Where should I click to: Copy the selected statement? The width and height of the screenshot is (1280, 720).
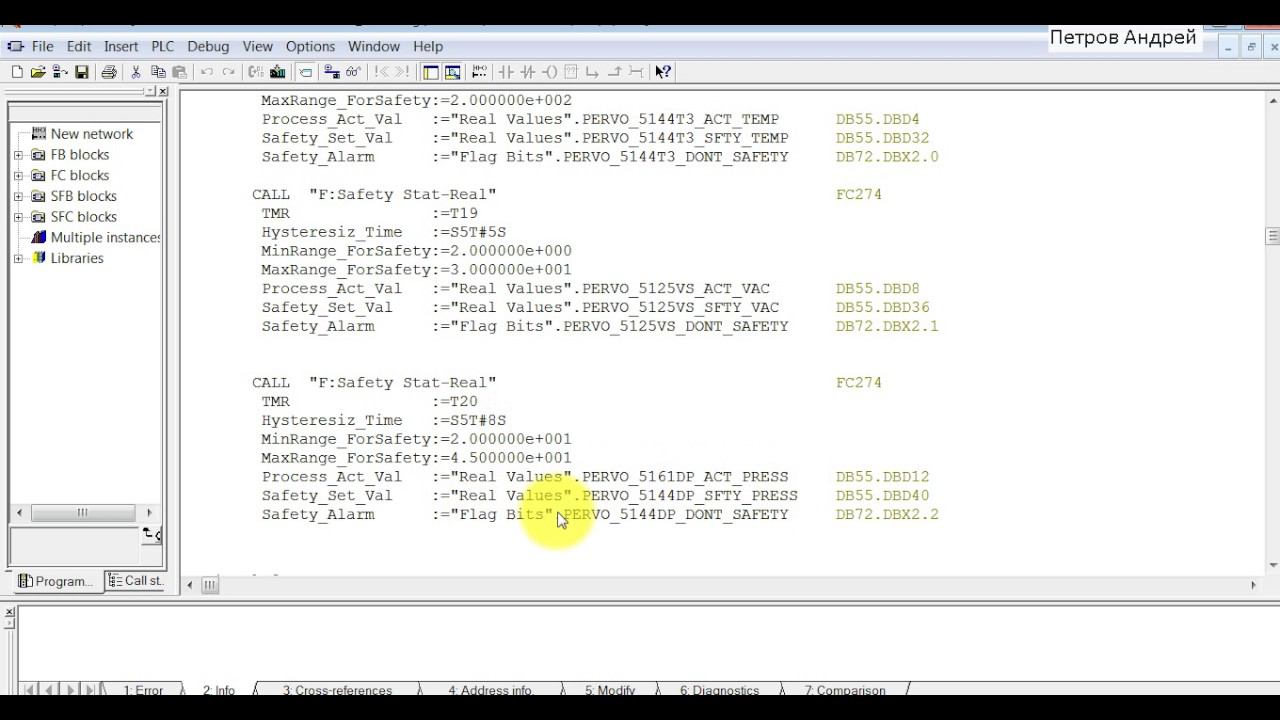(158, 72)
